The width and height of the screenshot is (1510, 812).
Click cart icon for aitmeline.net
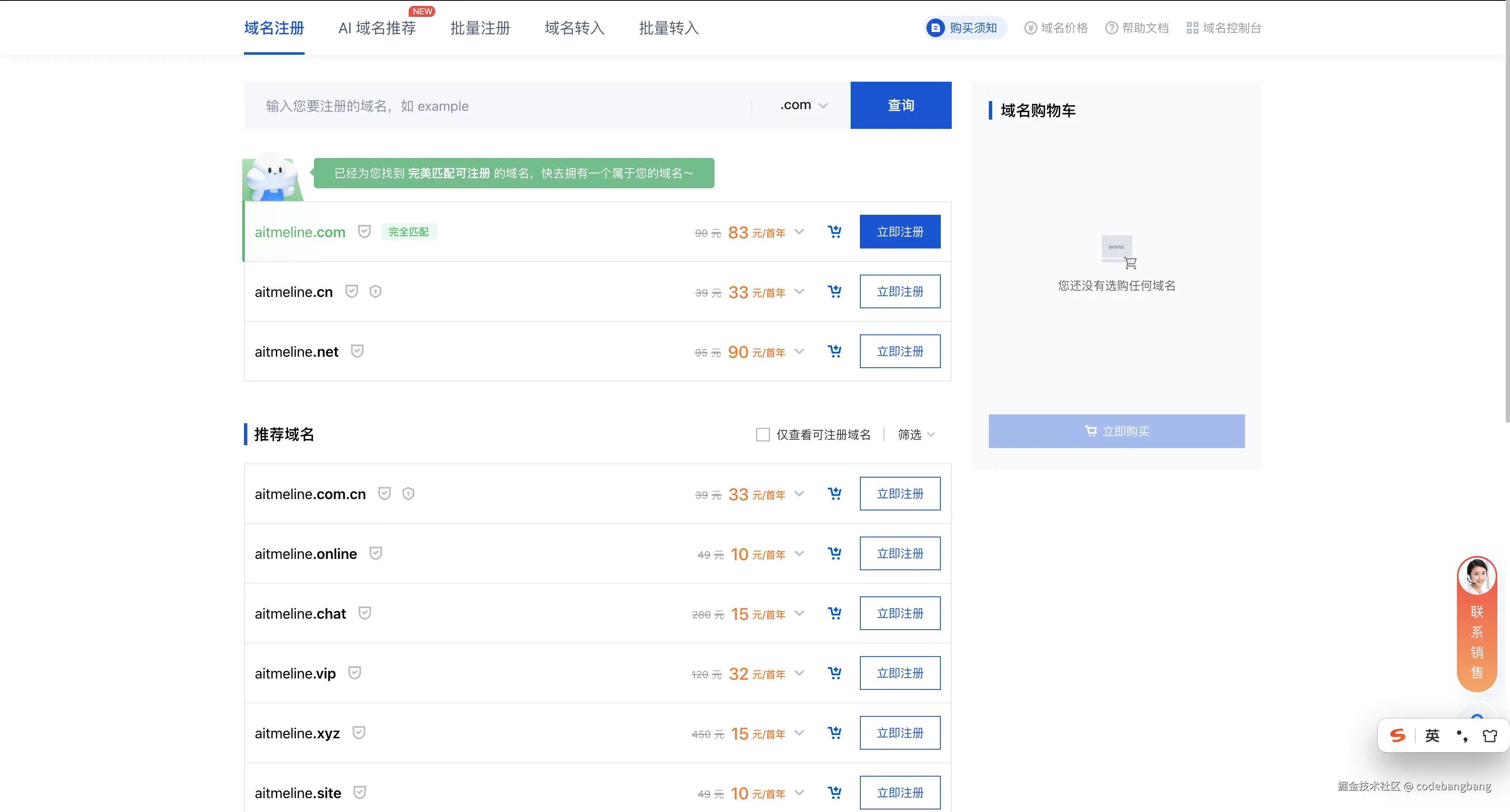click(834, 352)
